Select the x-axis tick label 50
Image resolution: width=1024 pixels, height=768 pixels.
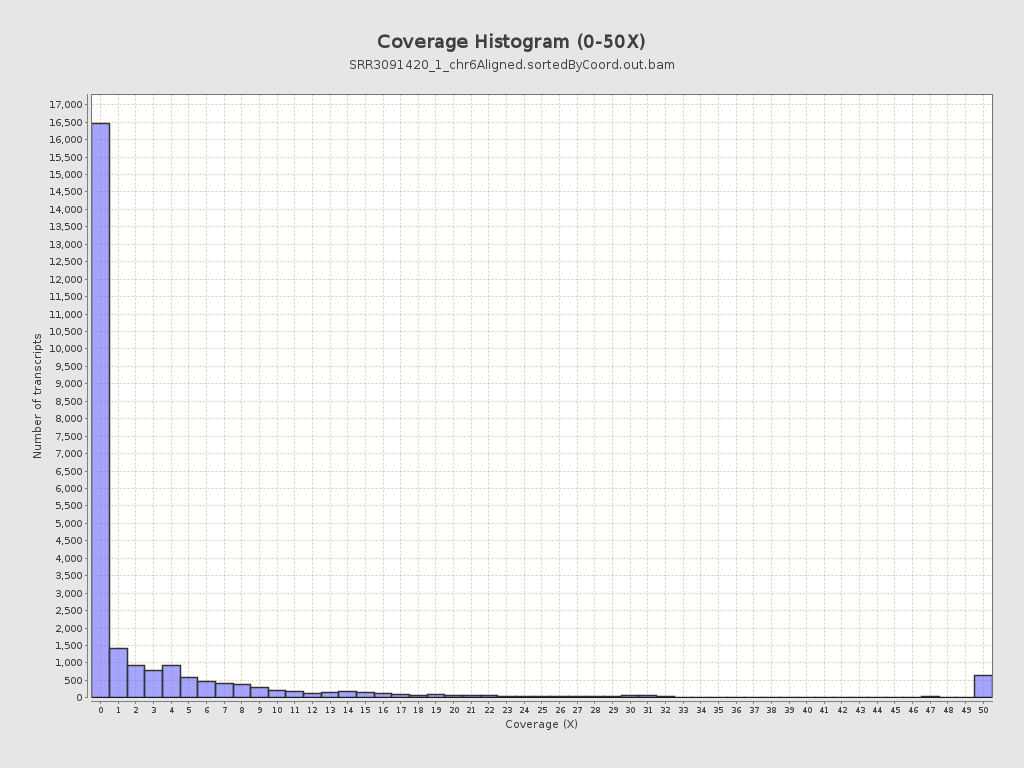983,710
